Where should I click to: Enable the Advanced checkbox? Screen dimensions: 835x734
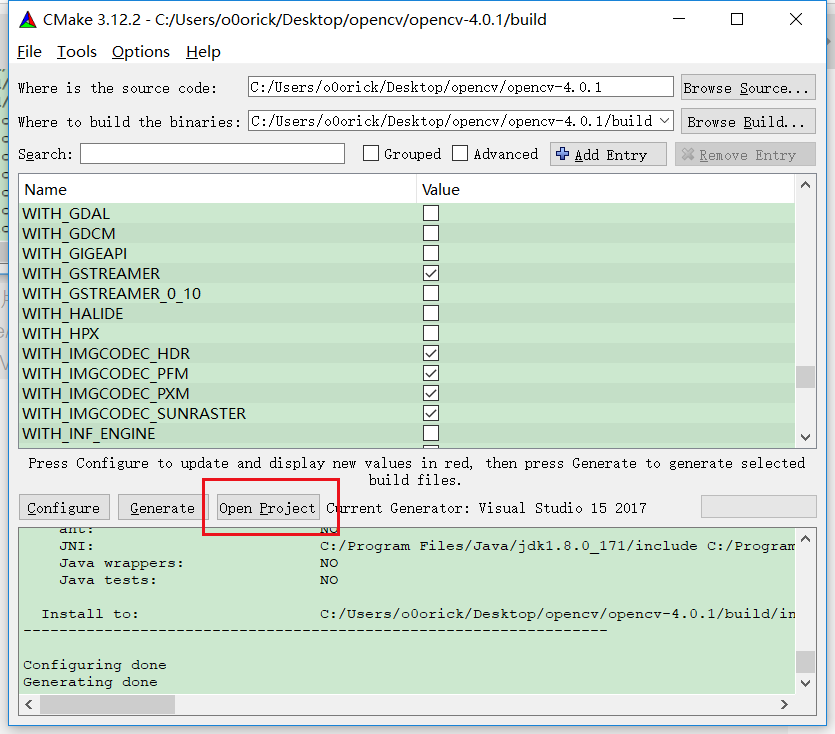point(460,153)
